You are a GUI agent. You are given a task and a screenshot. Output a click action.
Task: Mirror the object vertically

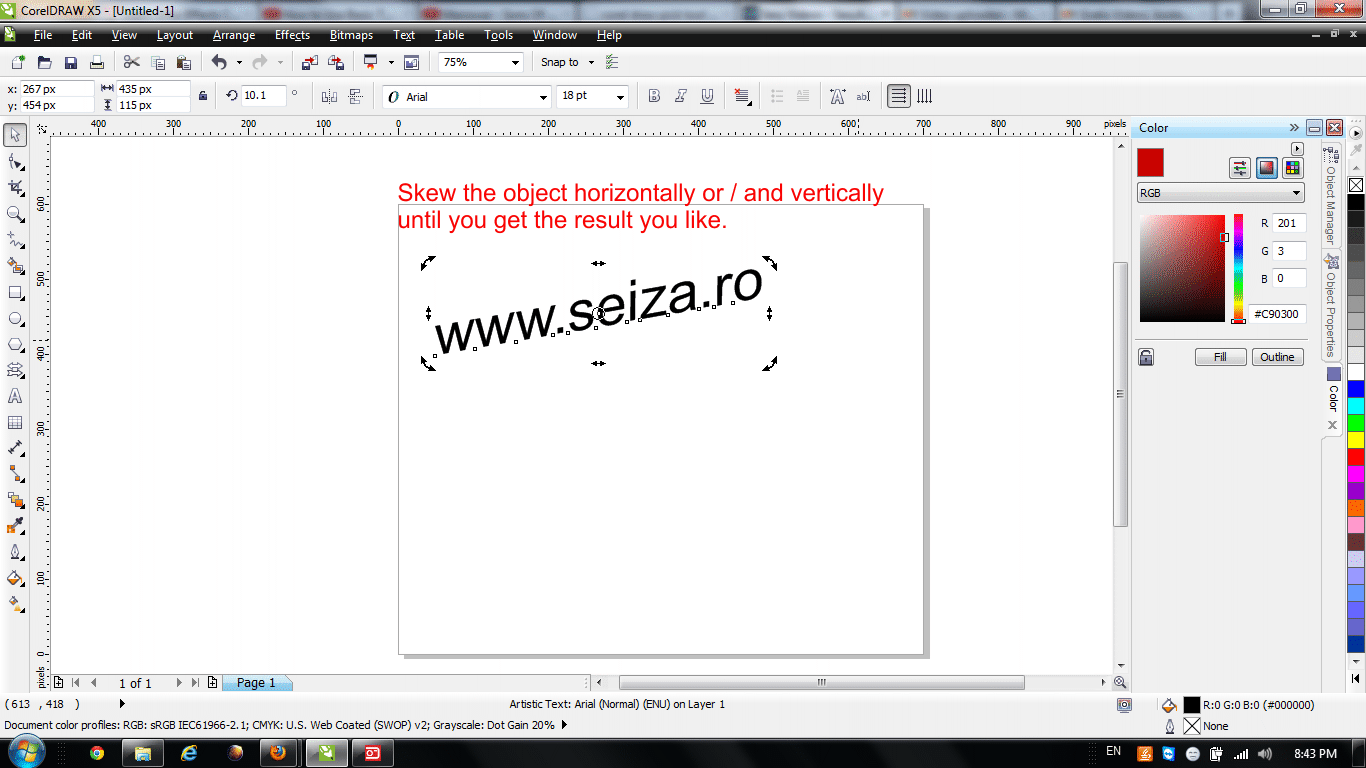click(355, 96)
